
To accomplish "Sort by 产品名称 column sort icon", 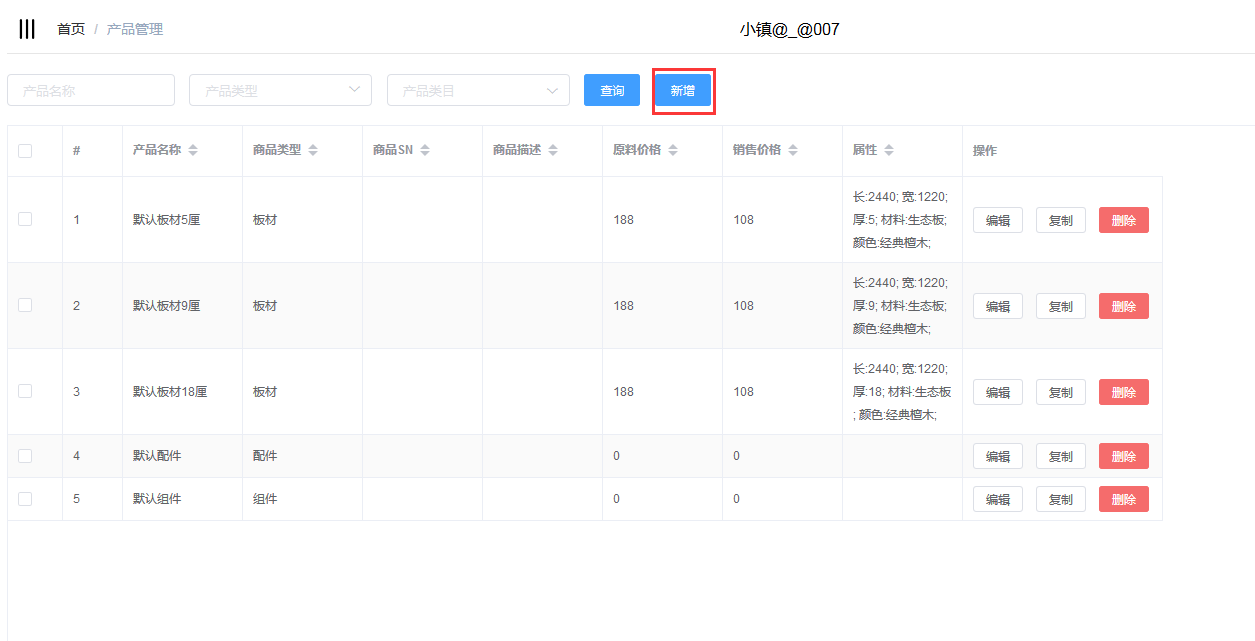I will (x=193, y=150).
